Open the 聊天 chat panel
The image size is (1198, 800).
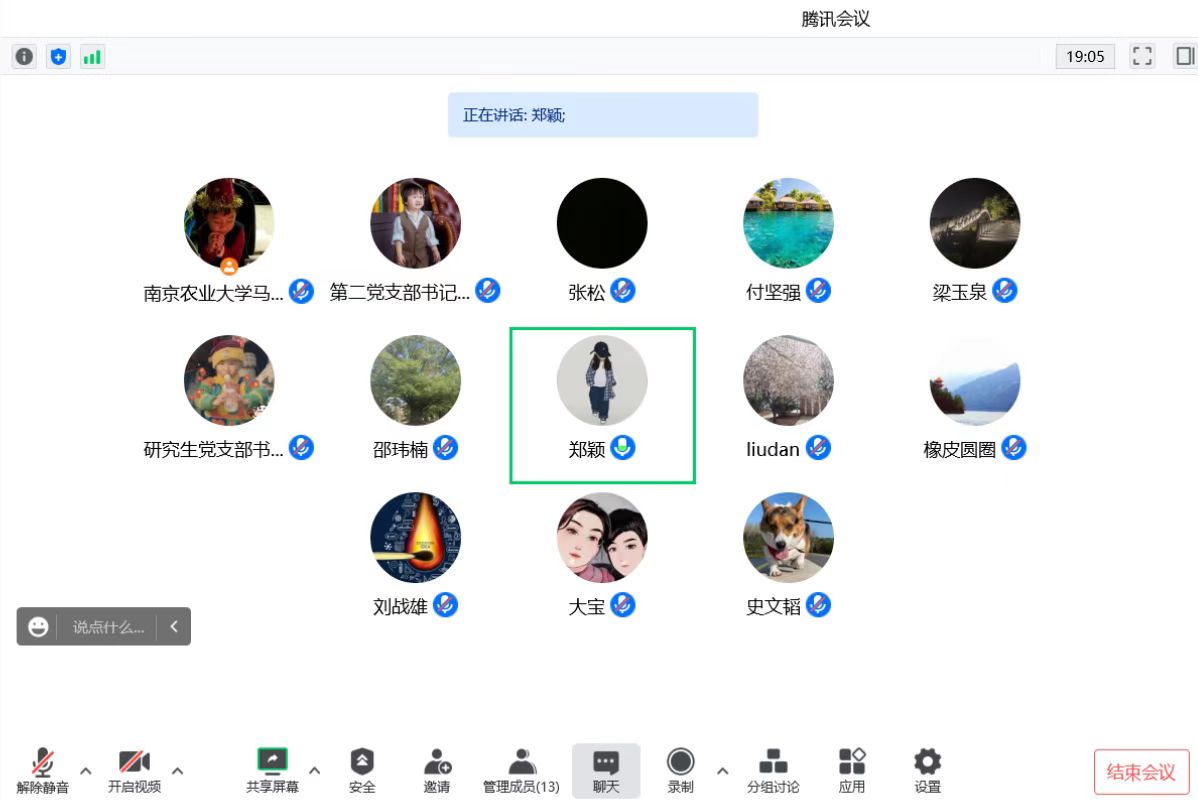tap(606, 770)
